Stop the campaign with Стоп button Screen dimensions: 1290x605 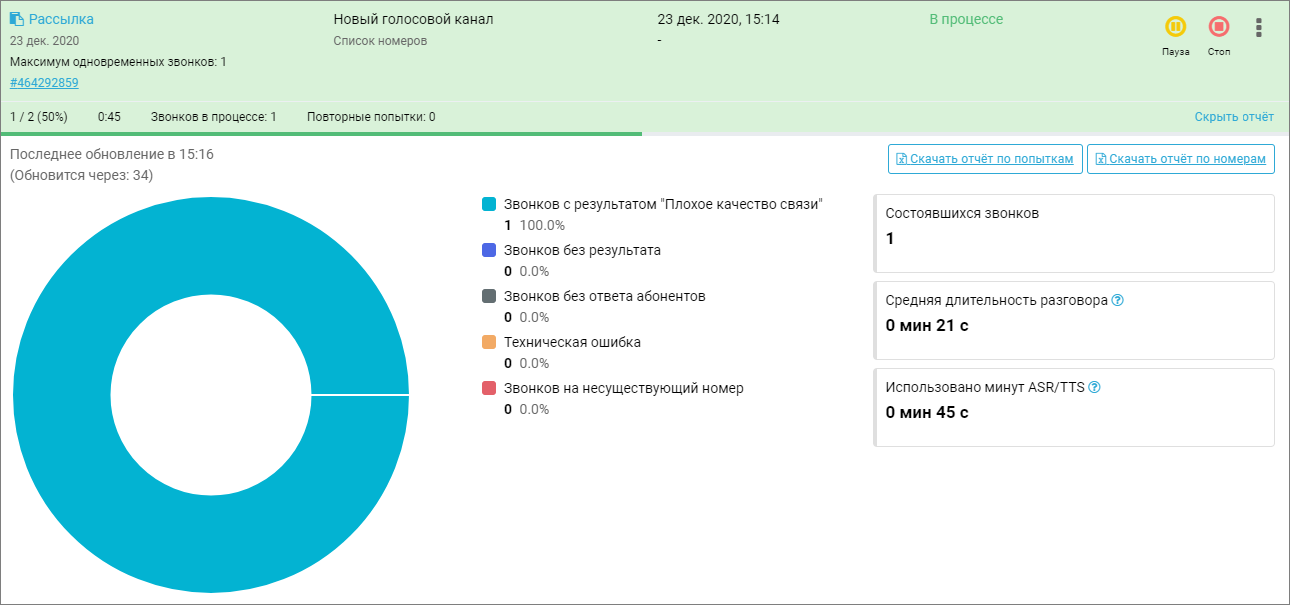point(1218,27)
